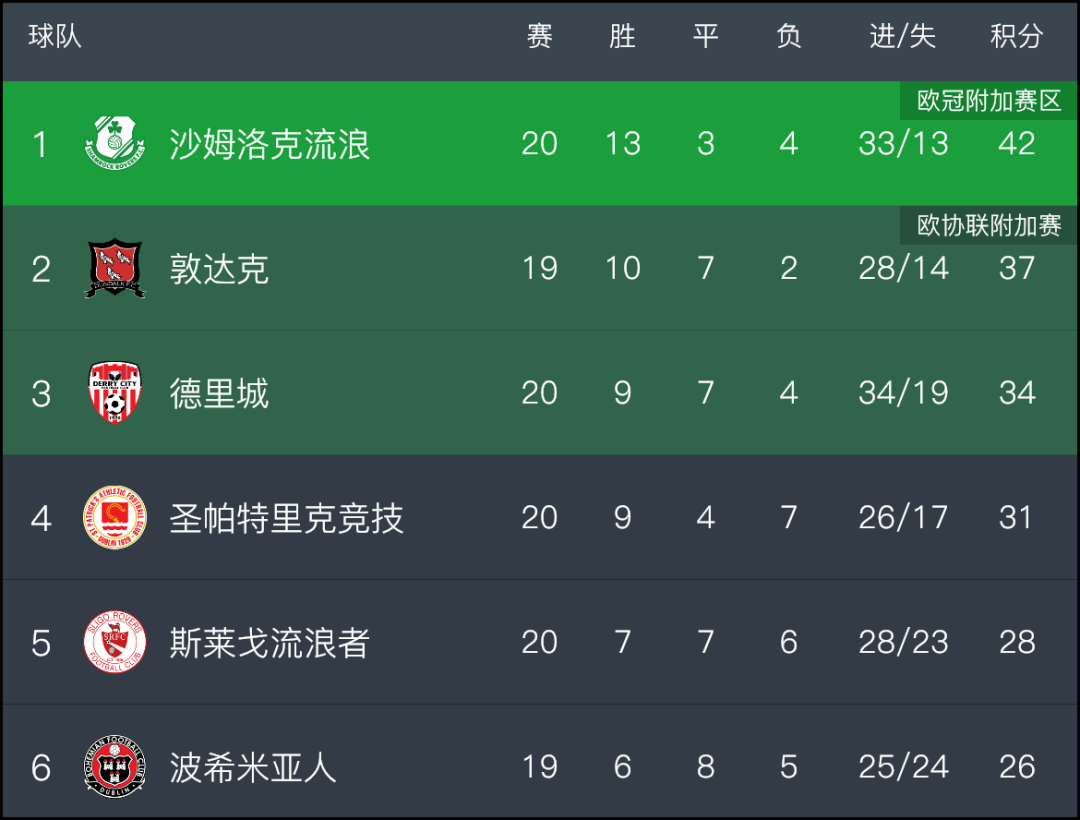Click the 胜 column header
The height and width of the screenshot is (820, 1080).
click(x=623, y=36)
